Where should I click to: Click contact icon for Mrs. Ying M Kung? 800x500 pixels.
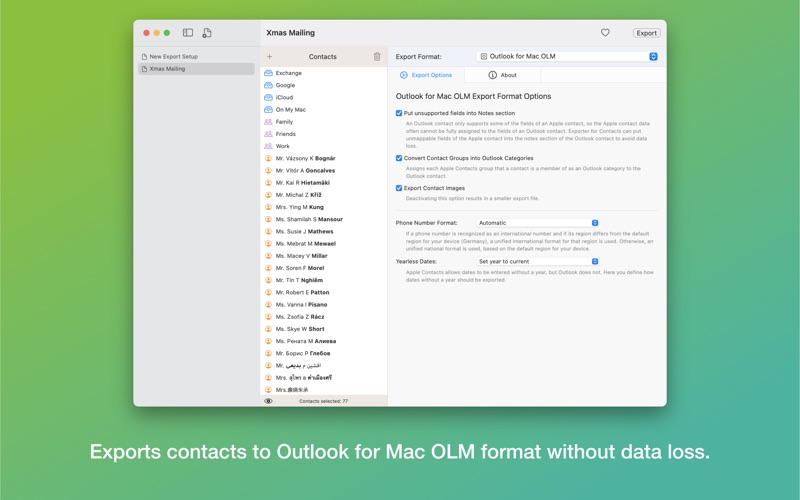coord(268,207)
